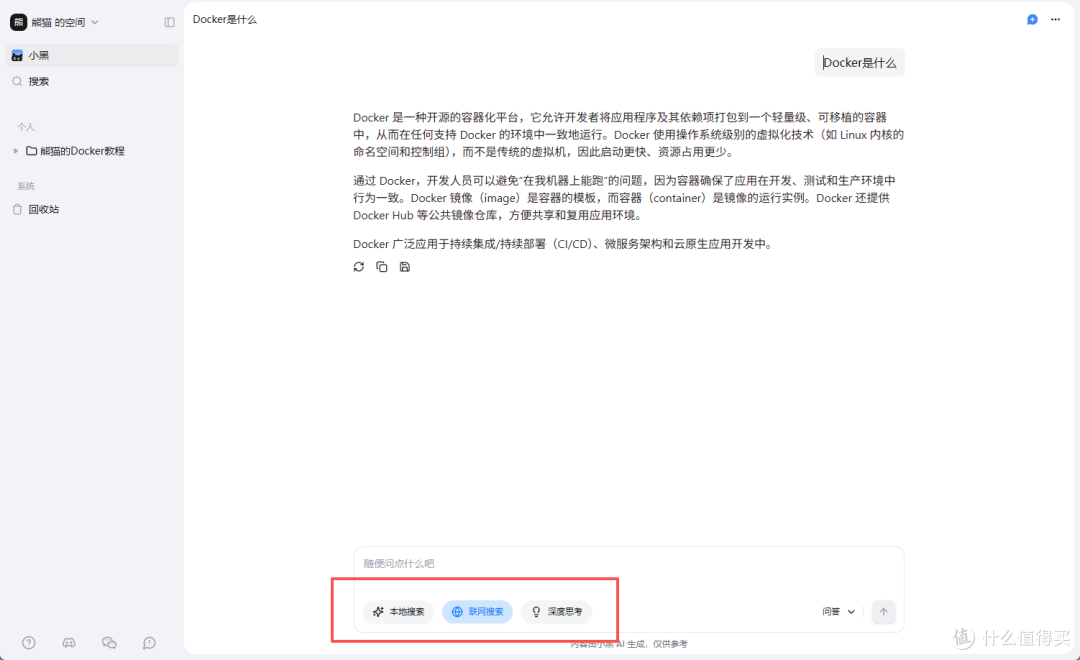Start a new chat with blue plus icon
The image size is (1080, 660).
(1032, 19)
